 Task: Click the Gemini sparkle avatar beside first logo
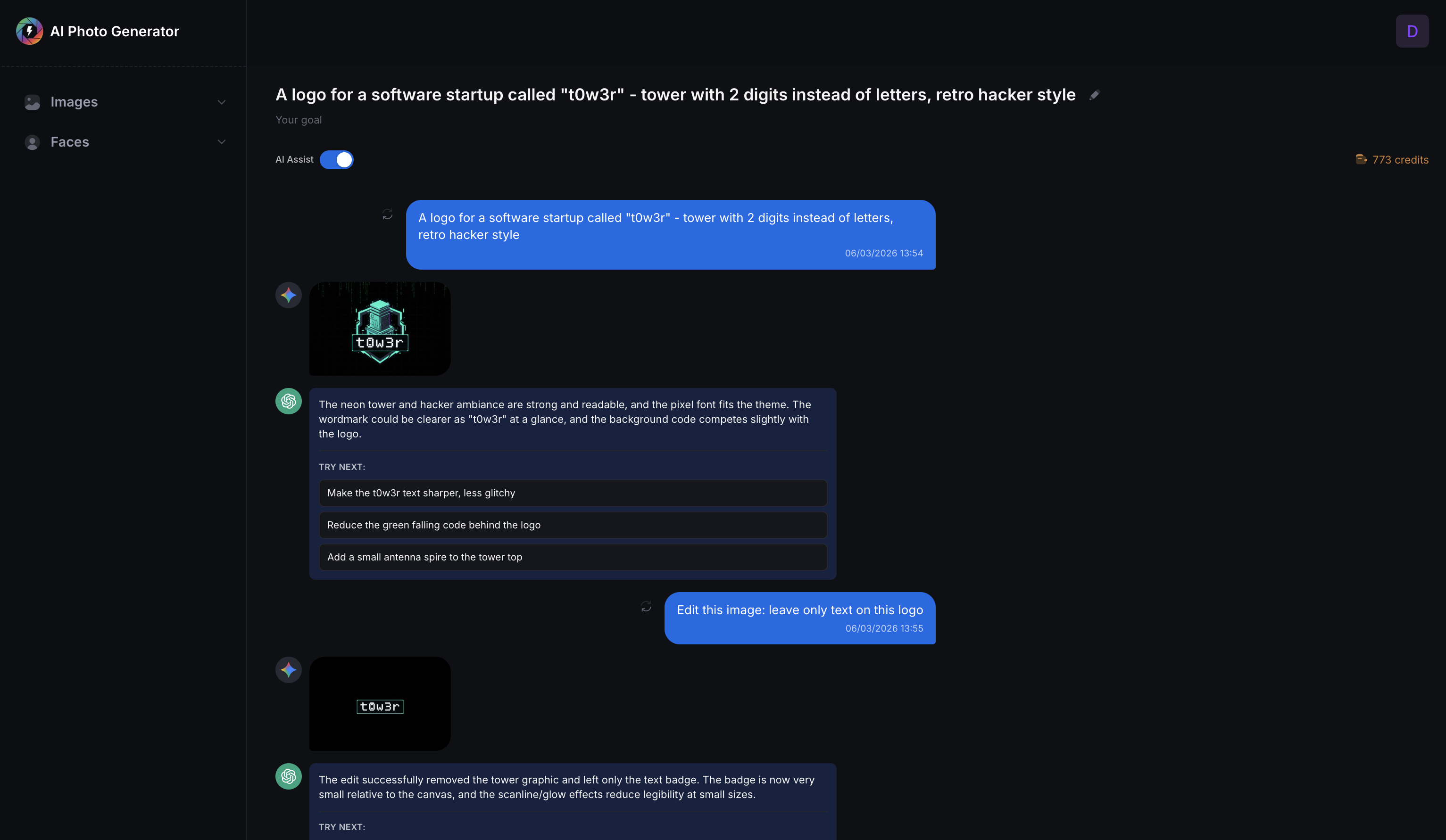coord(289,295)
